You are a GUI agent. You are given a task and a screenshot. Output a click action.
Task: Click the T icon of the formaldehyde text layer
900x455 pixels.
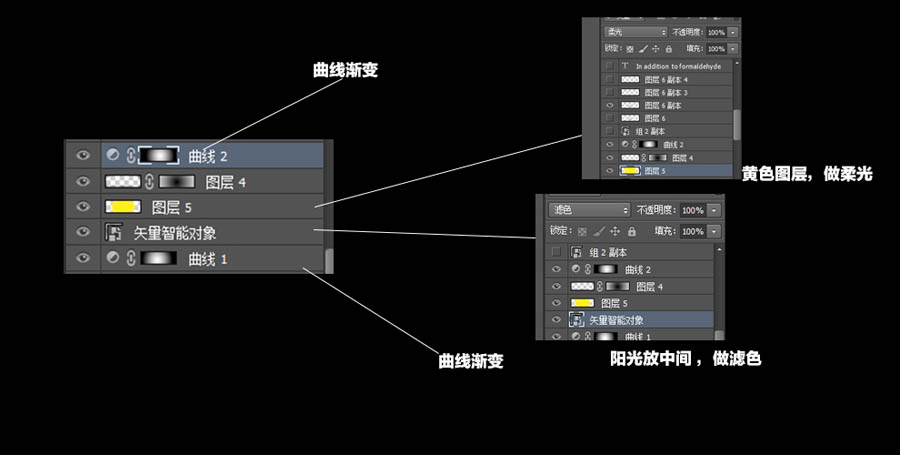click(624, 65)
